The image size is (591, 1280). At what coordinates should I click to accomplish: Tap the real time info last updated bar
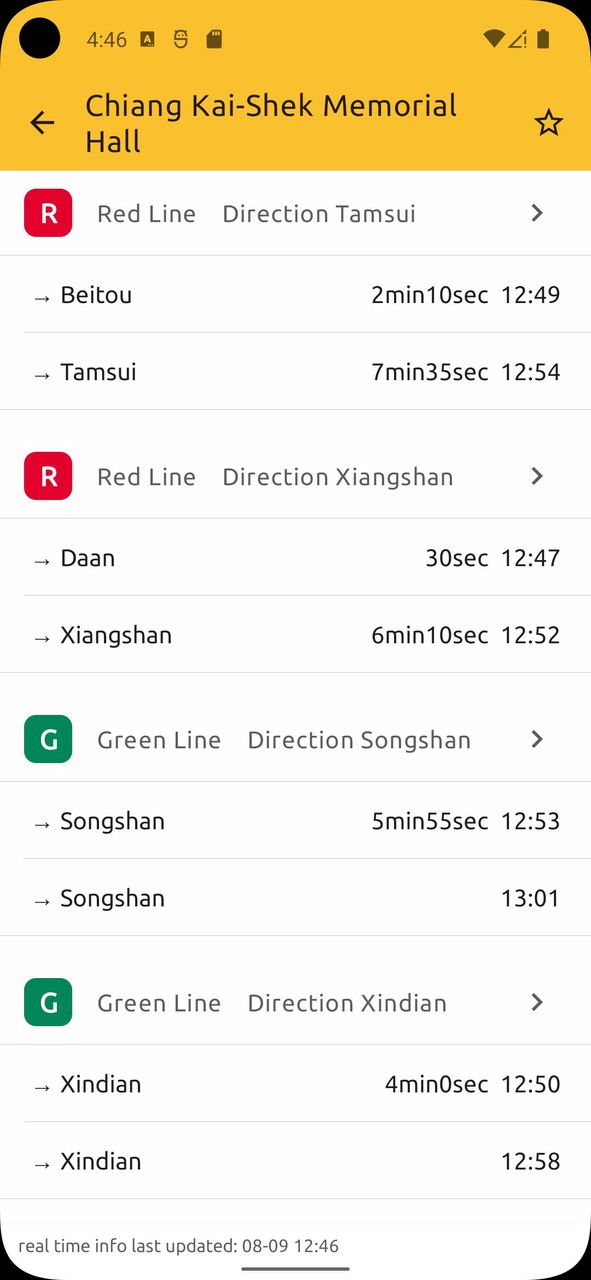coord(295,1246)
